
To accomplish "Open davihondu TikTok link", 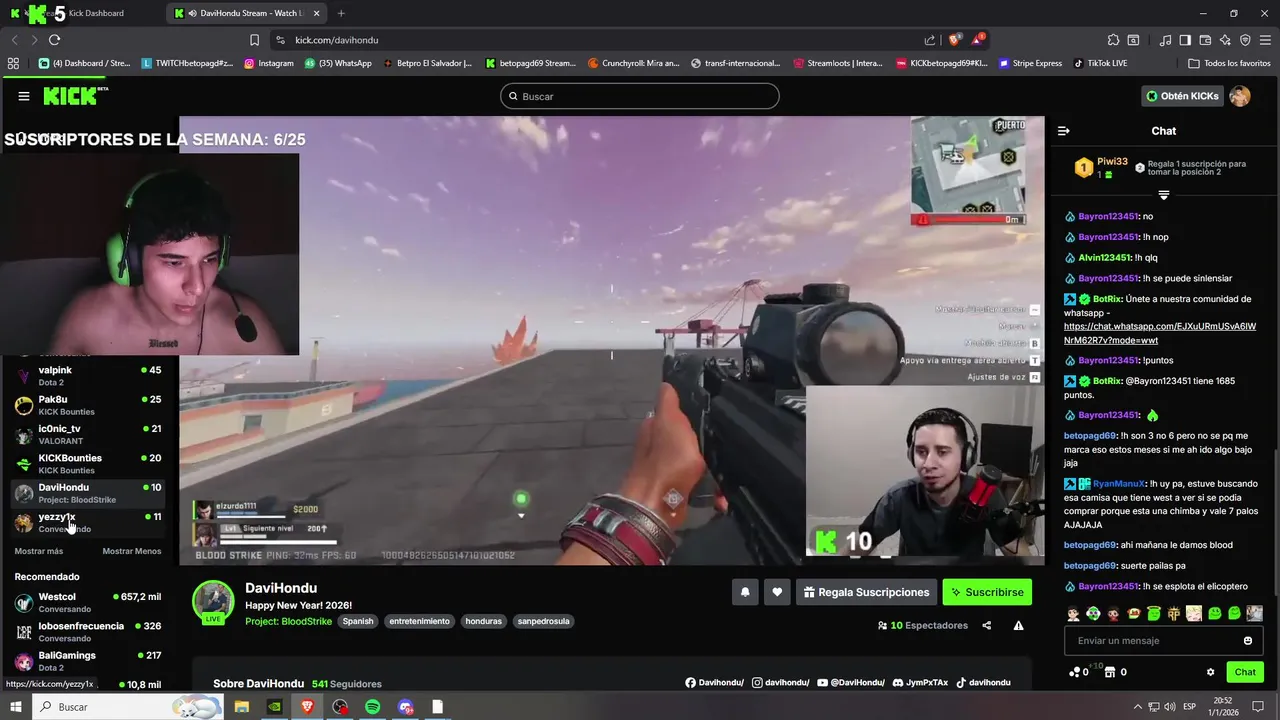I will [983, 683].
